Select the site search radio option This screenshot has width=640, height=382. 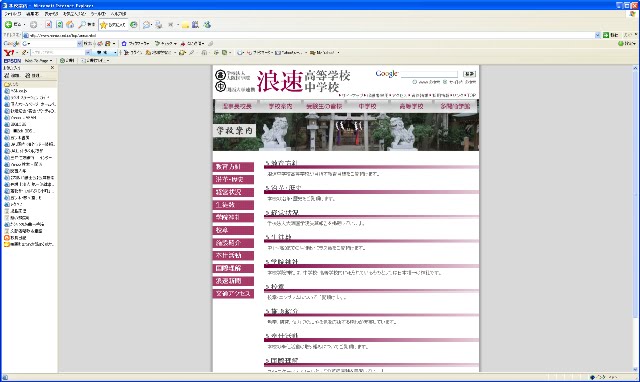(x=445, y=82)
